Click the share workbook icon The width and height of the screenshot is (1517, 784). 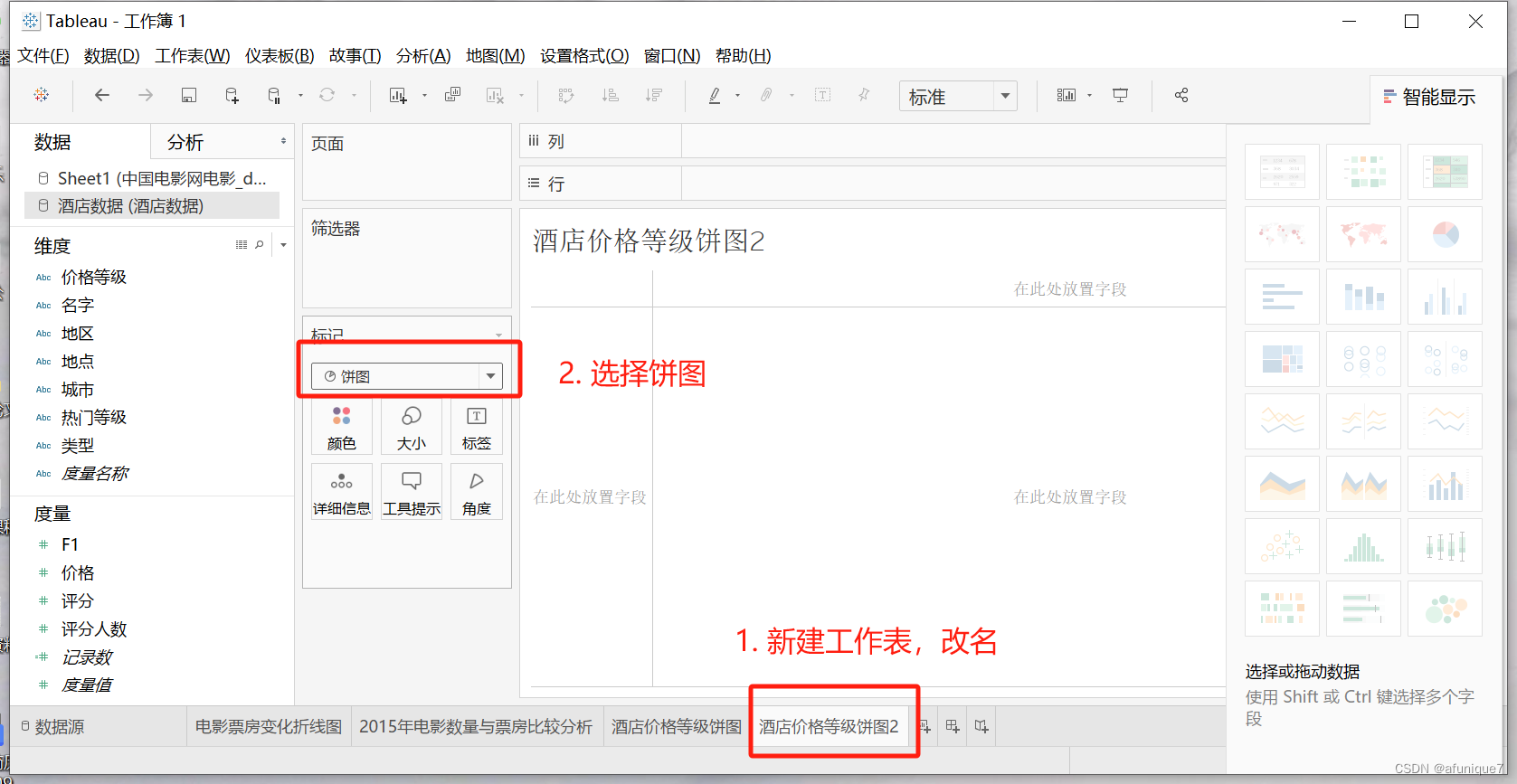1180,95
